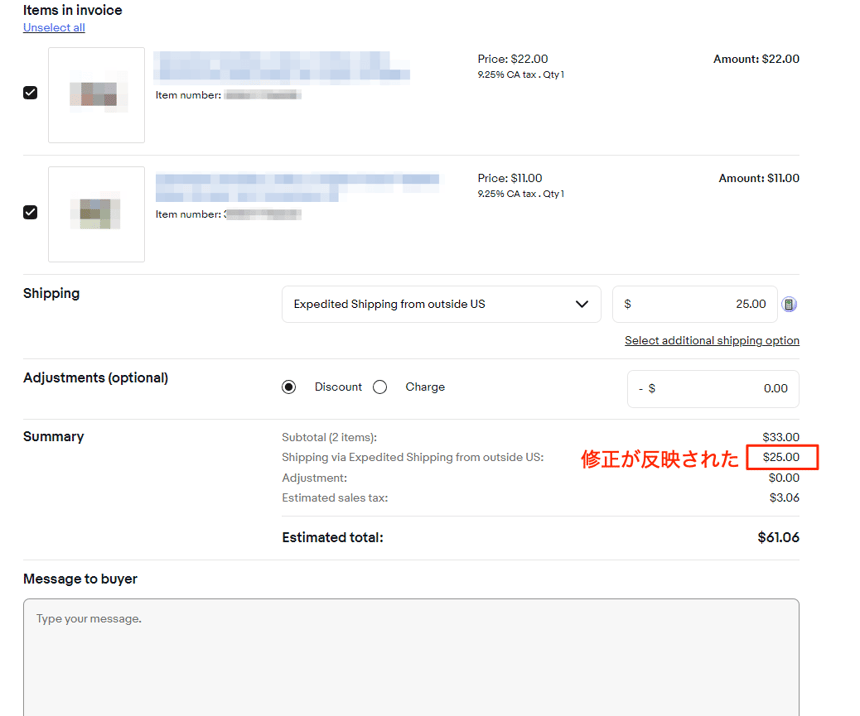Open the shipping cost calculator icon

point(789,305)
